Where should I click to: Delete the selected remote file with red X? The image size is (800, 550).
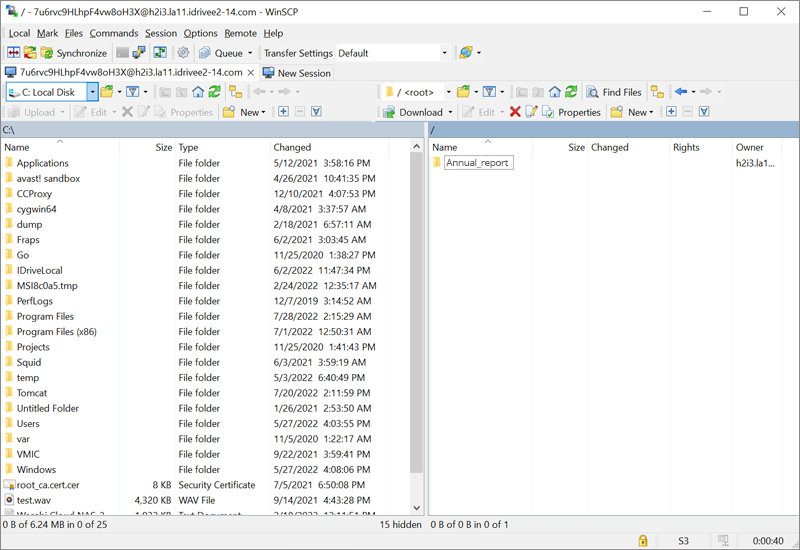click(515, 112)
